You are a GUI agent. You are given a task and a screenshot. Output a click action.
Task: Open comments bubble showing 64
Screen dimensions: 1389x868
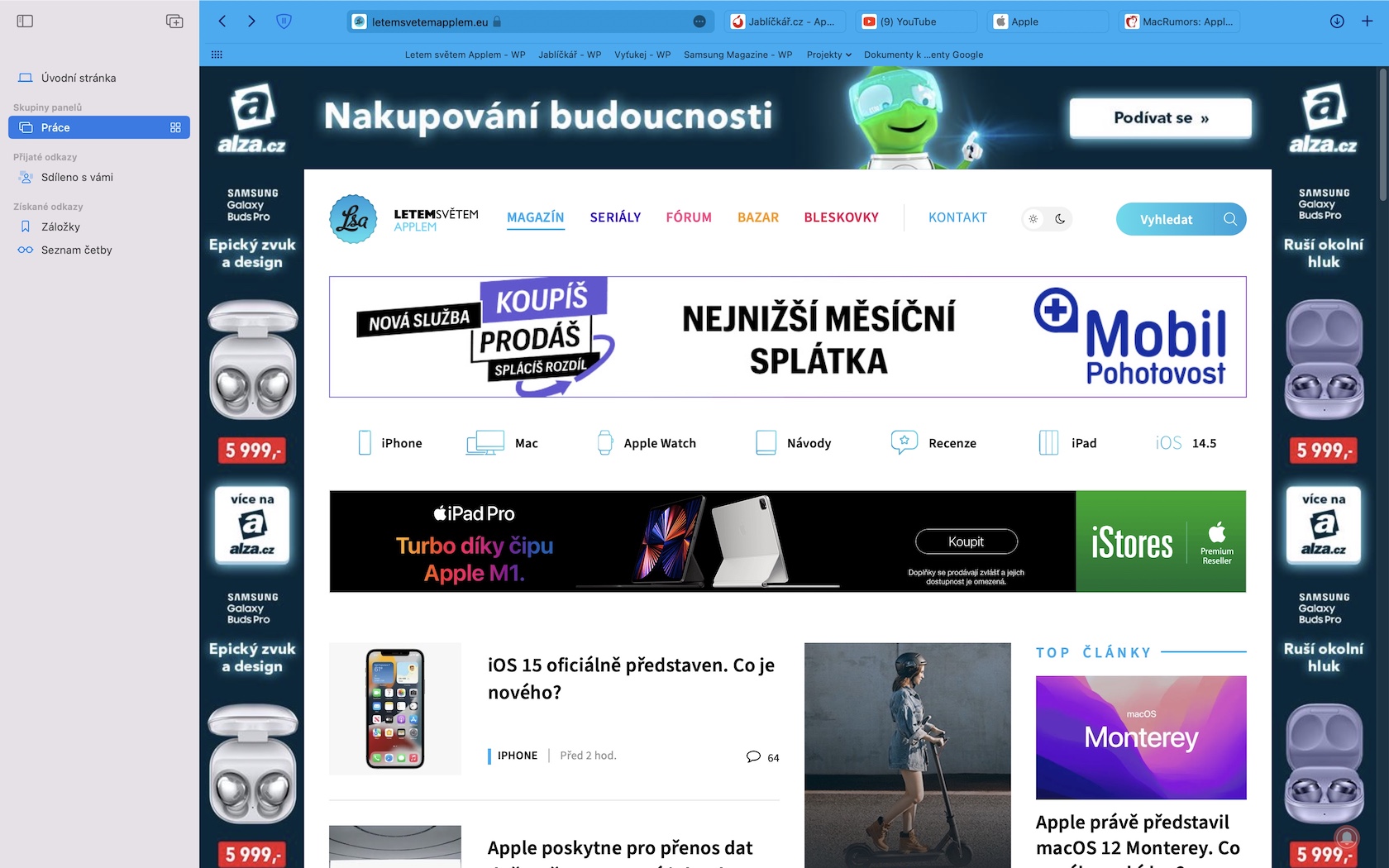[x=762, y=757]
